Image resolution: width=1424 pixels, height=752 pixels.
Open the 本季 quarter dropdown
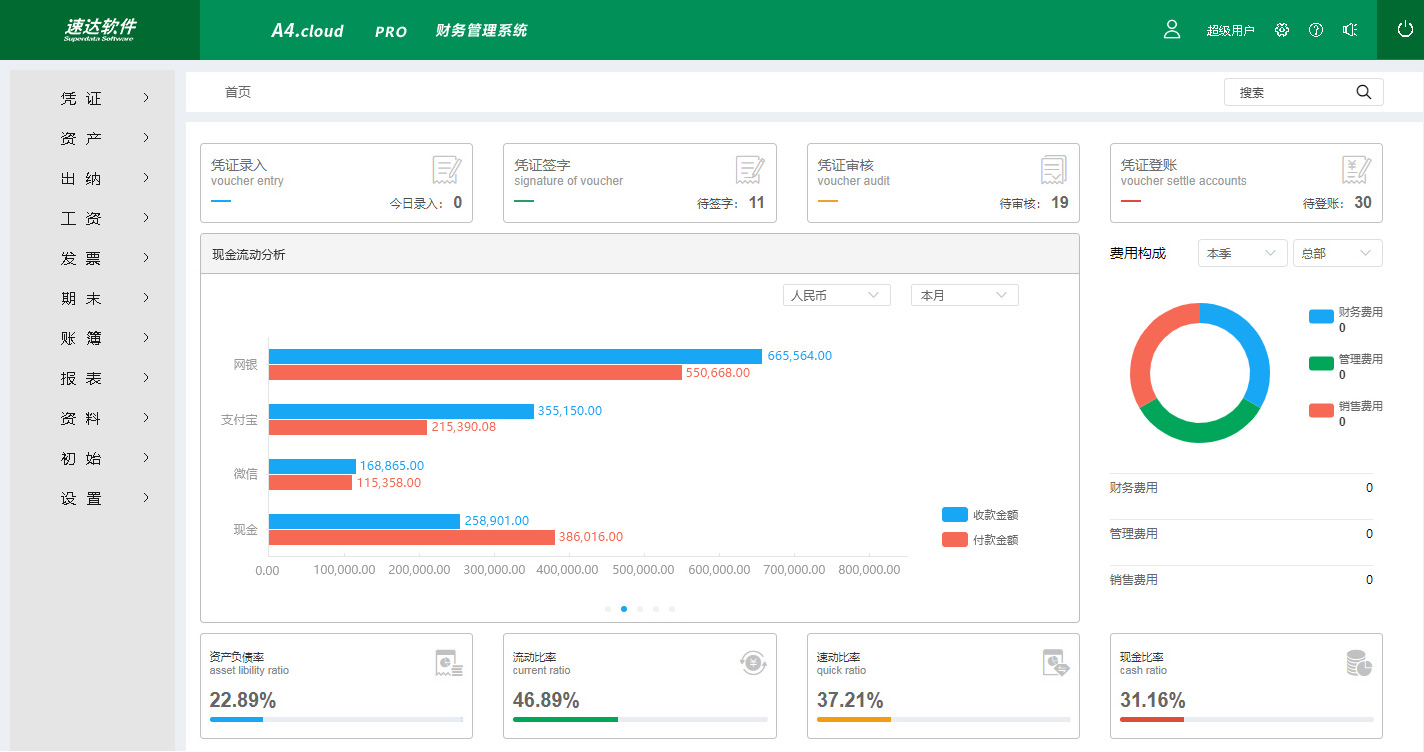pos(1242,254)
